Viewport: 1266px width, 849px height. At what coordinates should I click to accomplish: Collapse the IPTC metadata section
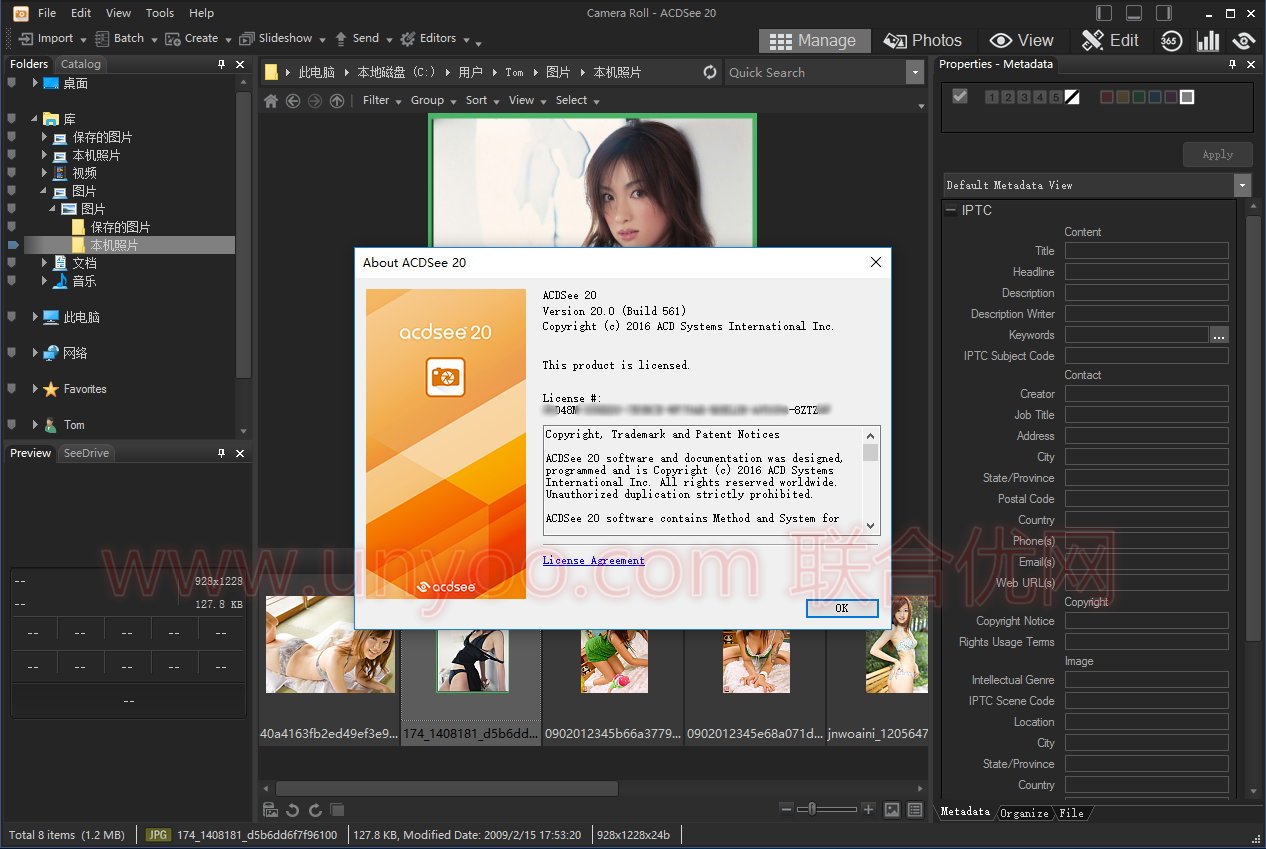point(949,210)
